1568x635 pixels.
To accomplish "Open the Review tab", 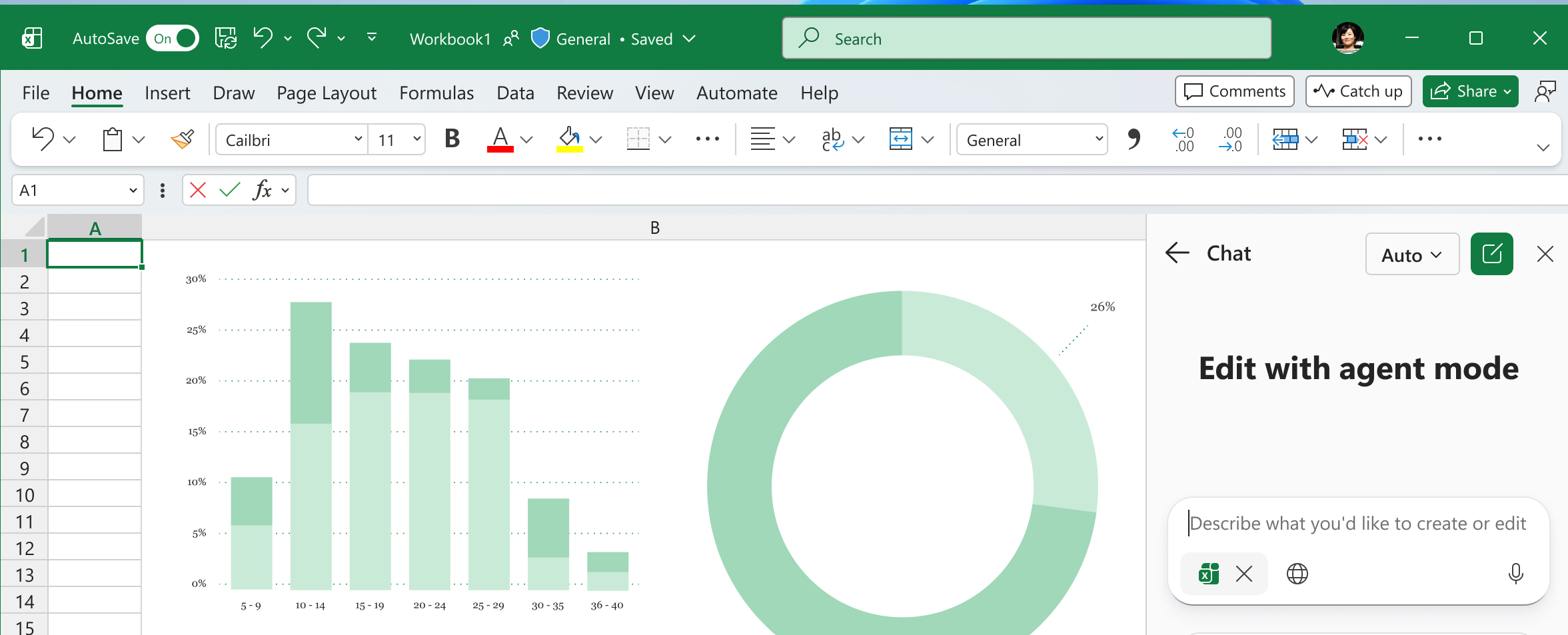I will tap(584, 93).
